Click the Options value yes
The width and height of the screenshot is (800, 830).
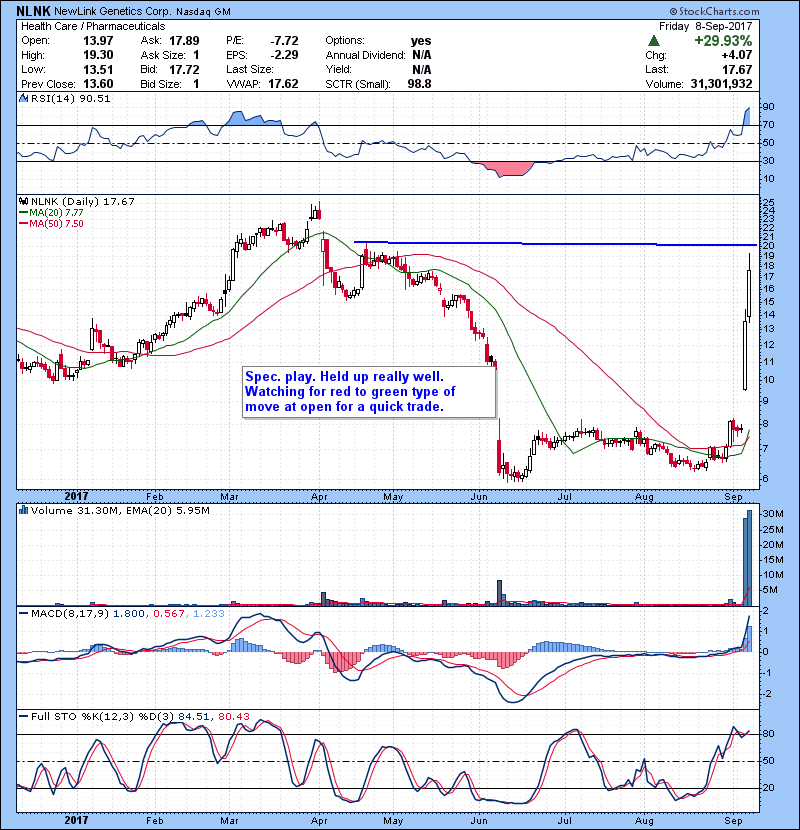(x=421, y=40)
